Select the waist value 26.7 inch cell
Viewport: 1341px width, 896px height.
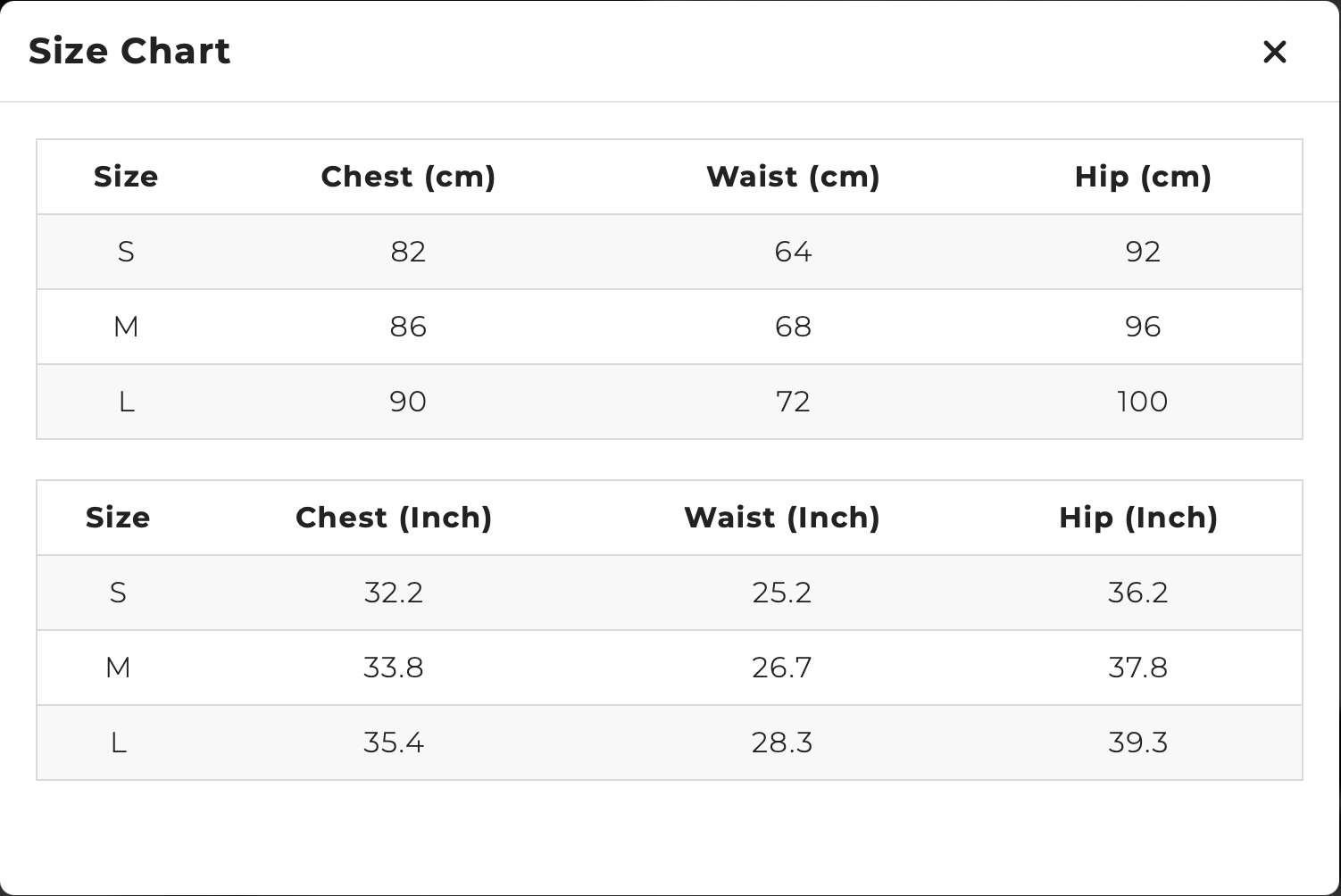(x=782, y=668)
